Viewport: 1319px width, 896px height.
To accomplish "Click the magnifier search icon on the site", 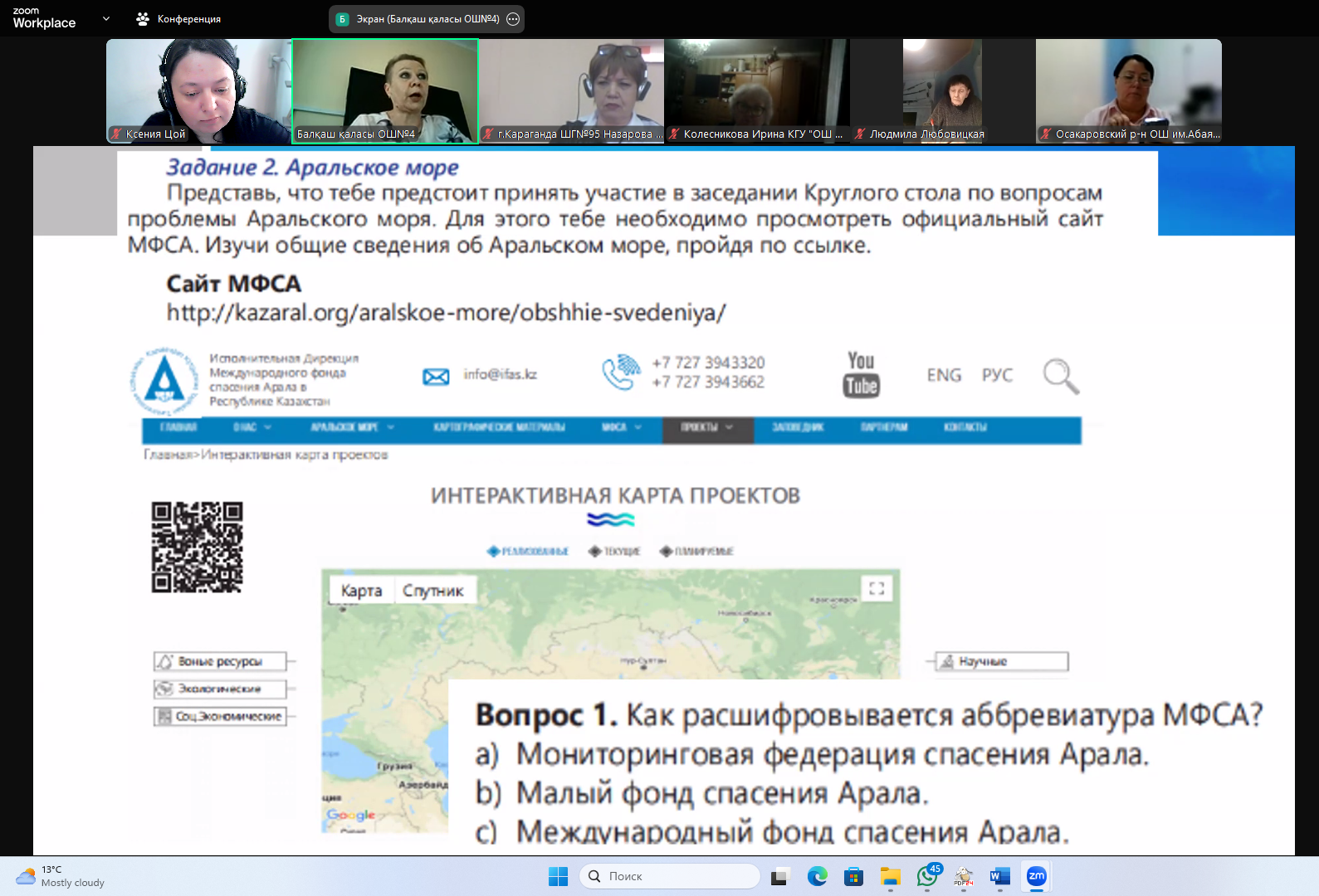I will pyautogui.click(x=1060, y=376).
